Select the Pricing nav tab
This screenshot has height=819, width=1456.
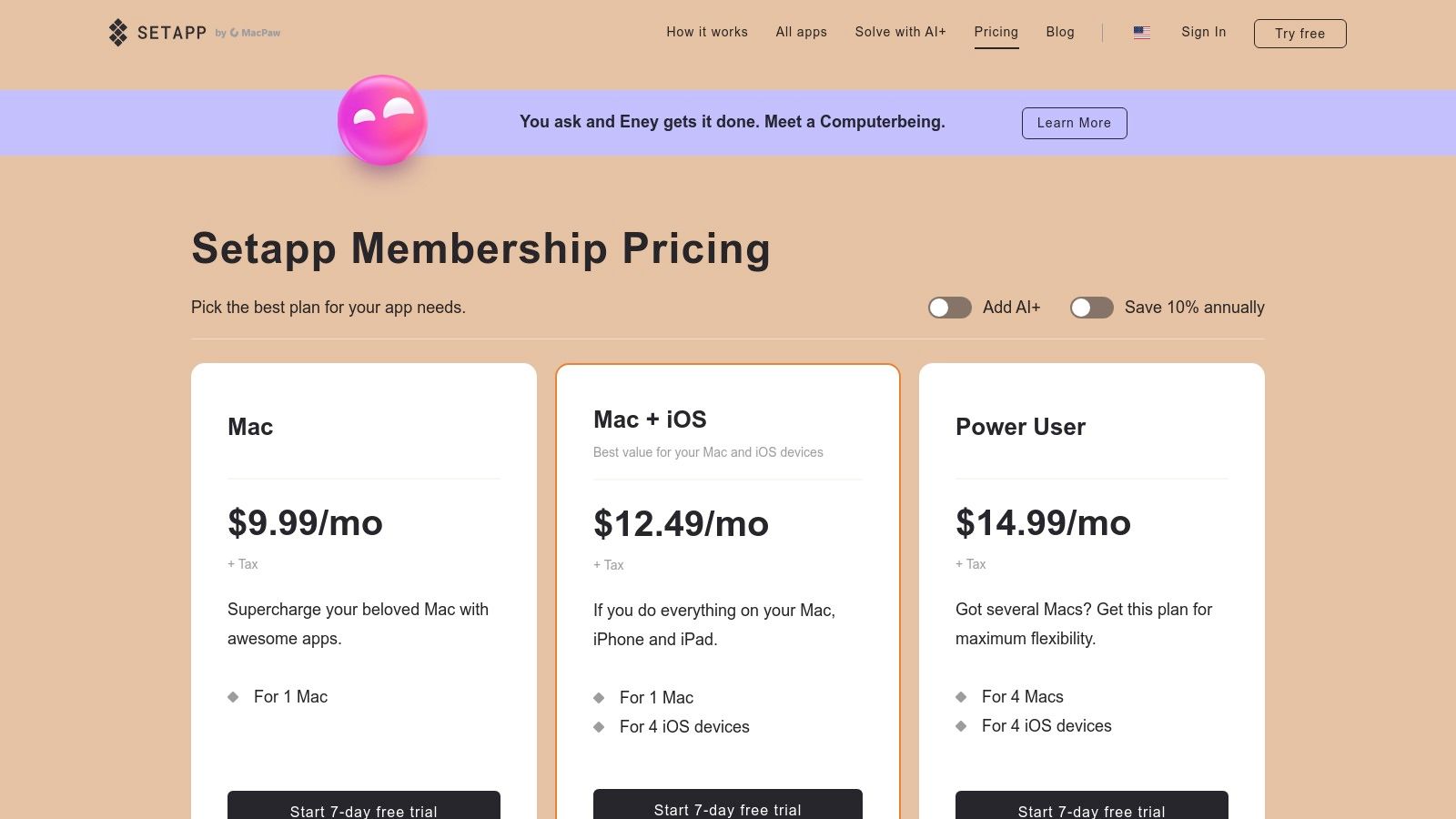[996, 32]
